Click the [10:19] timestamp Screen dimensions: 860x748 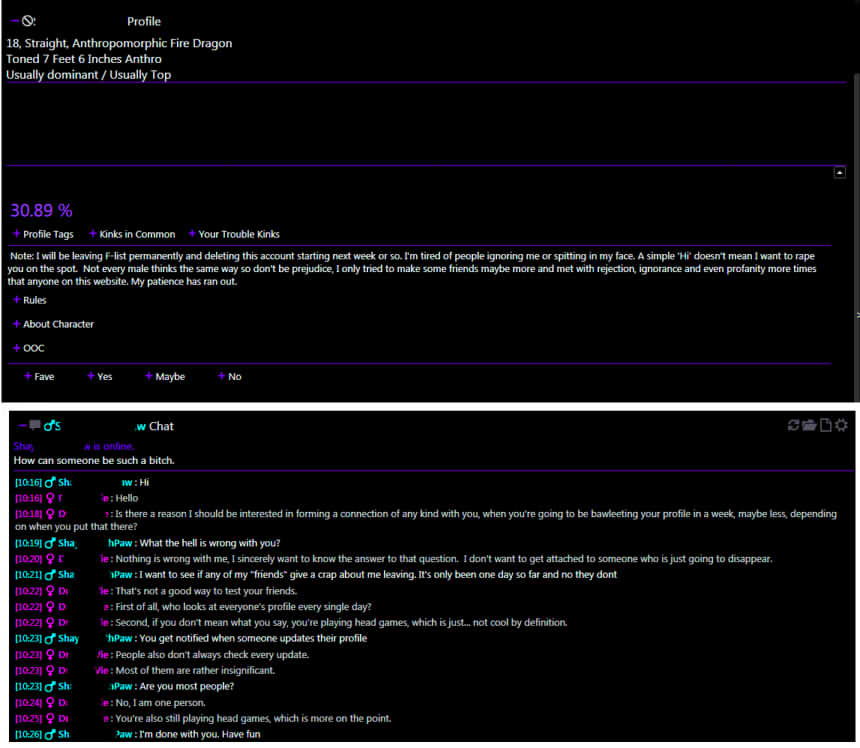pos(29,543)
